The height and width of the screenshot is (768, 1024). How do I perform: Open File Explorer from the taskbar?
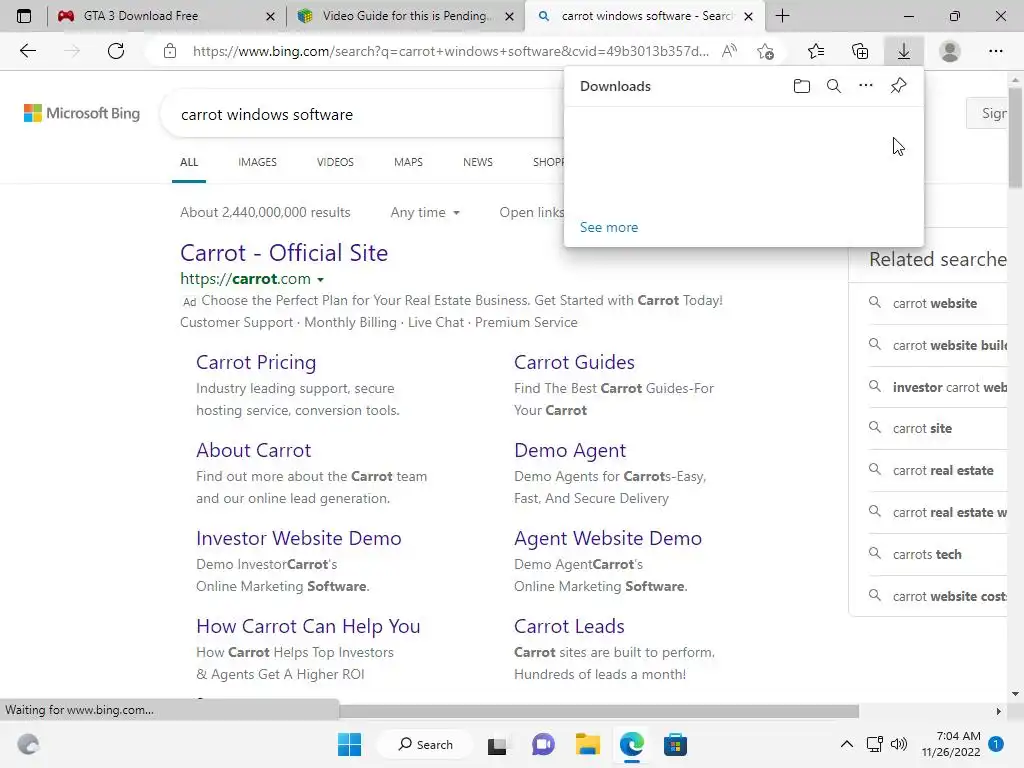(587, 744)
